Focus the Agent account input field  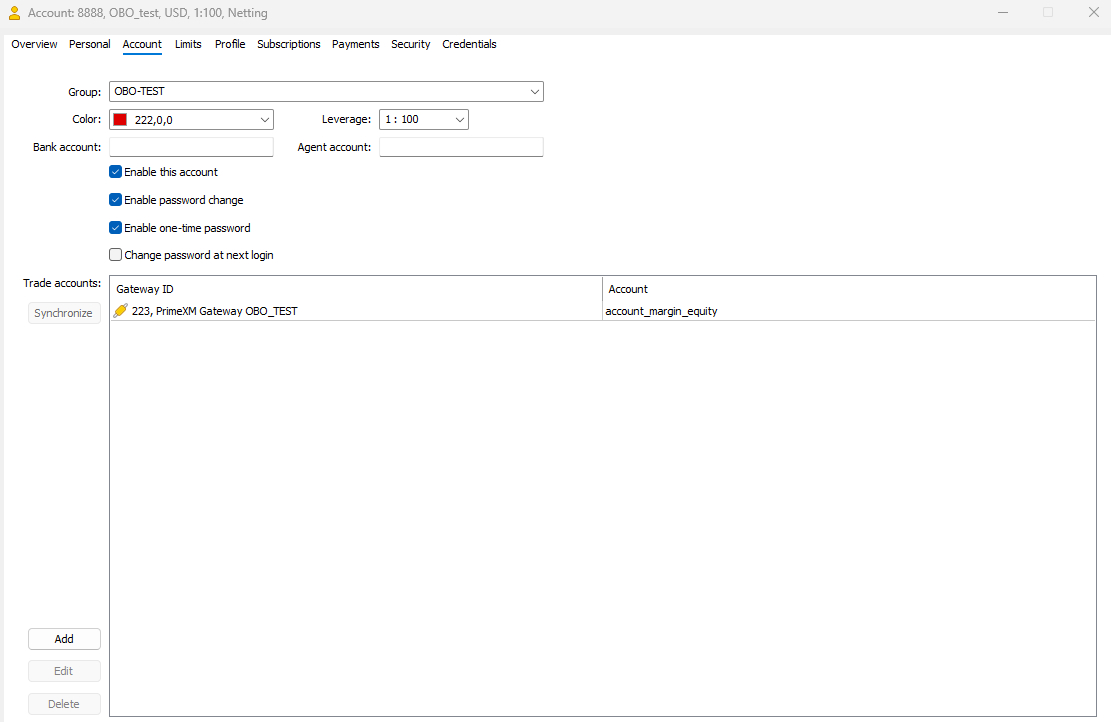click(461, 147)
